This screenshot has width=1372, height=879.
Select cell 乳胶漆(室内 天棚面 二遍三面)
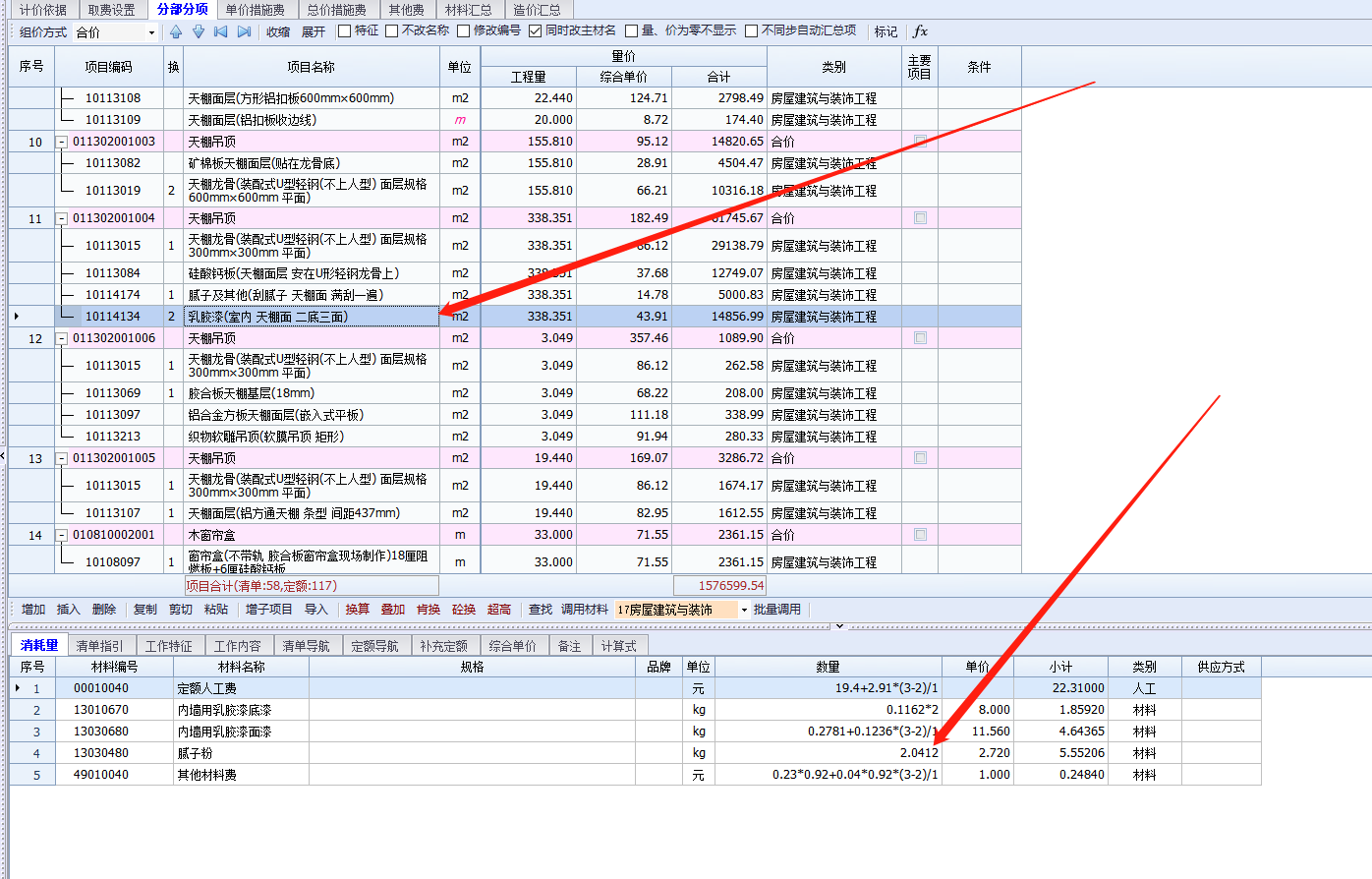[312, 317]
